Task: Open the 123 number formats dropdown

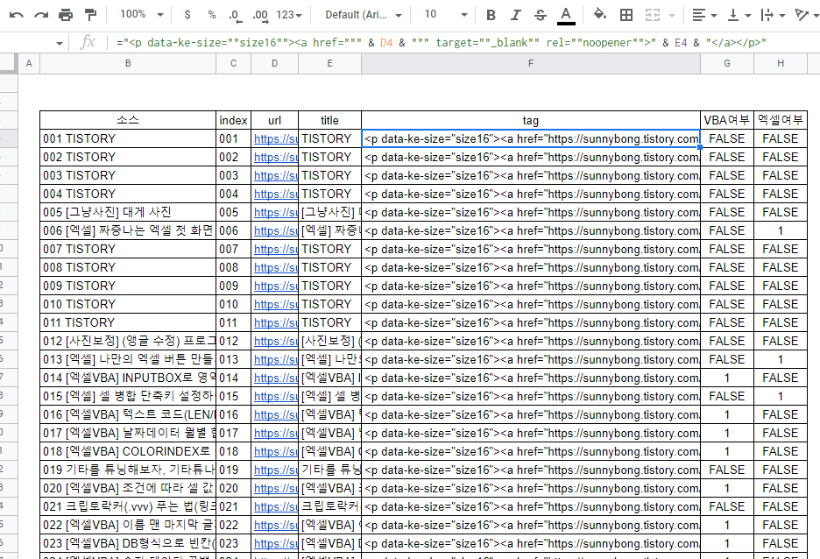Action: pyautogui.click(x=289, y=15)
